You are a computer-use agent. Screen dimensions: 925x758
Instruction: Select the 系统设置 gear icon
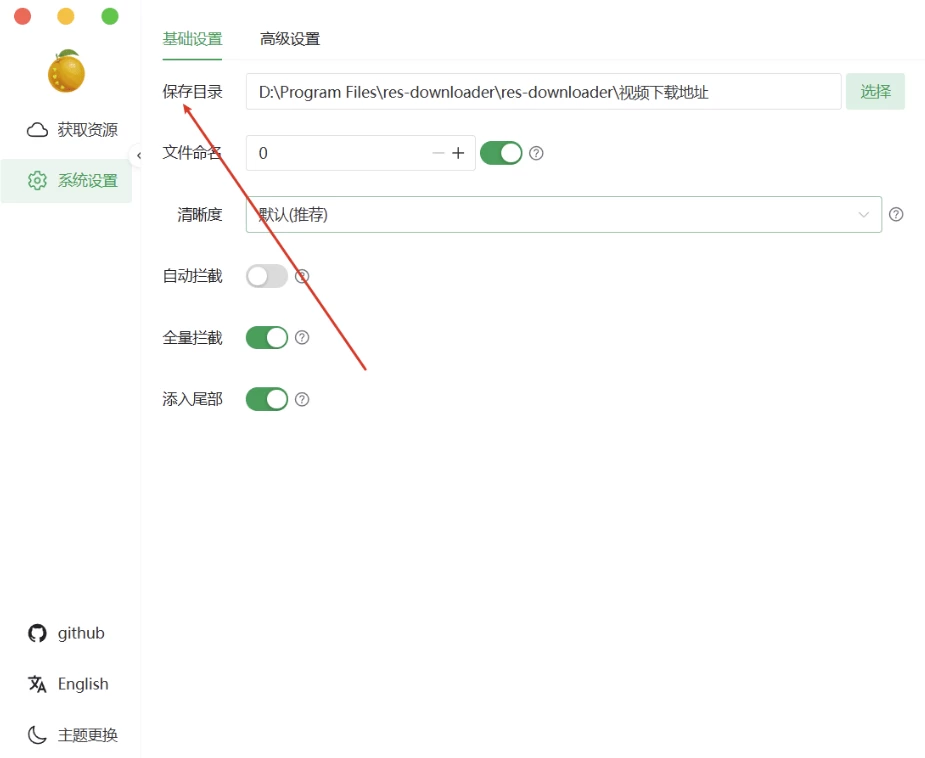[x=36, y=182]
